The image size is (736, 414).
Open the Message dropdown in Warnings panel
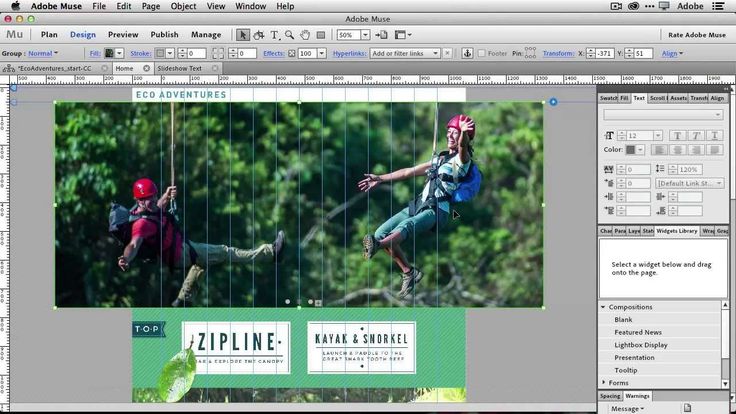coord(628,409)
